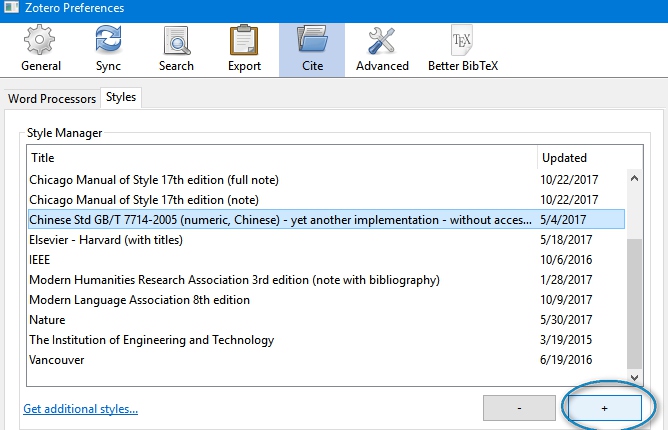Image resolution: width=668 pixels, height=430 pixels.
Task: Click the 5/4/2017 updated date cell
Action: click(x=563, y=220)
